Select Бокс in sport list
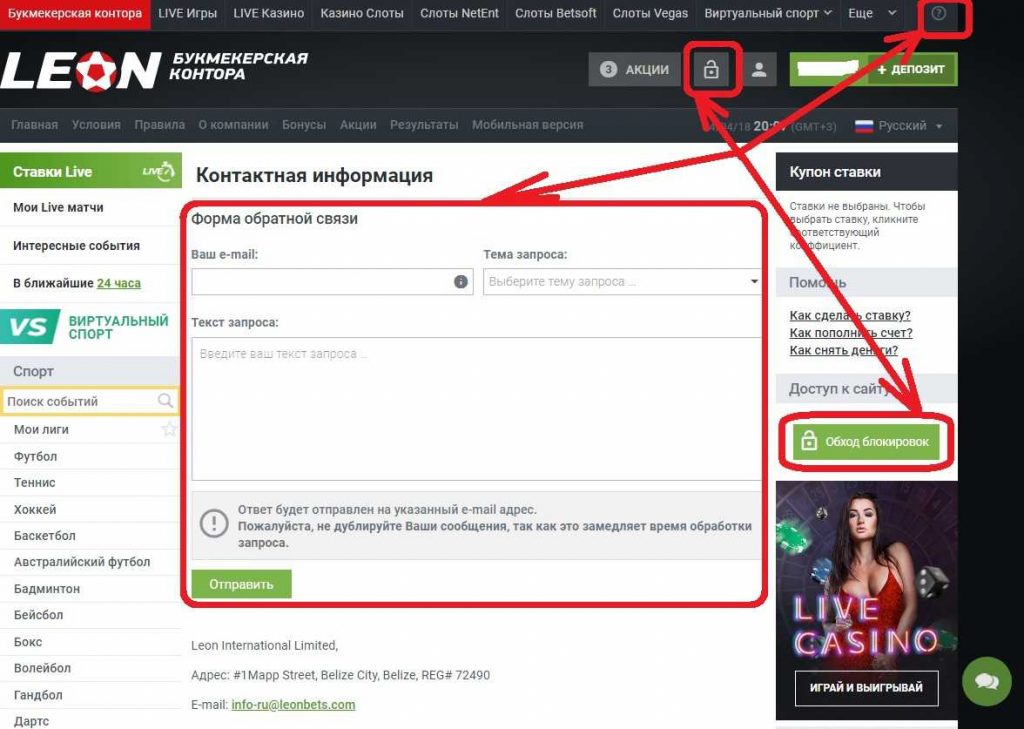Screen dimensions: 1024x729 28,642
